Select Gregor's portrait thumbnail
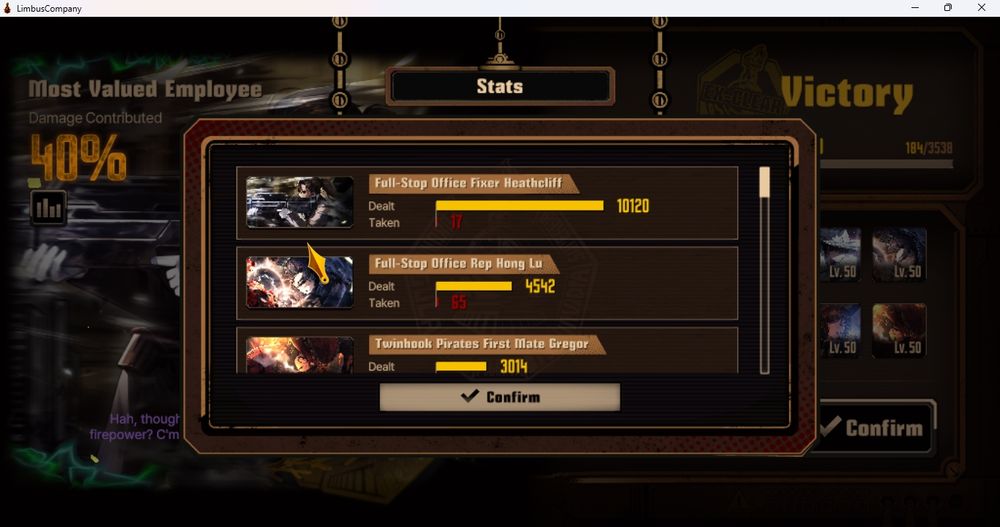 click(x=300, y=355)
